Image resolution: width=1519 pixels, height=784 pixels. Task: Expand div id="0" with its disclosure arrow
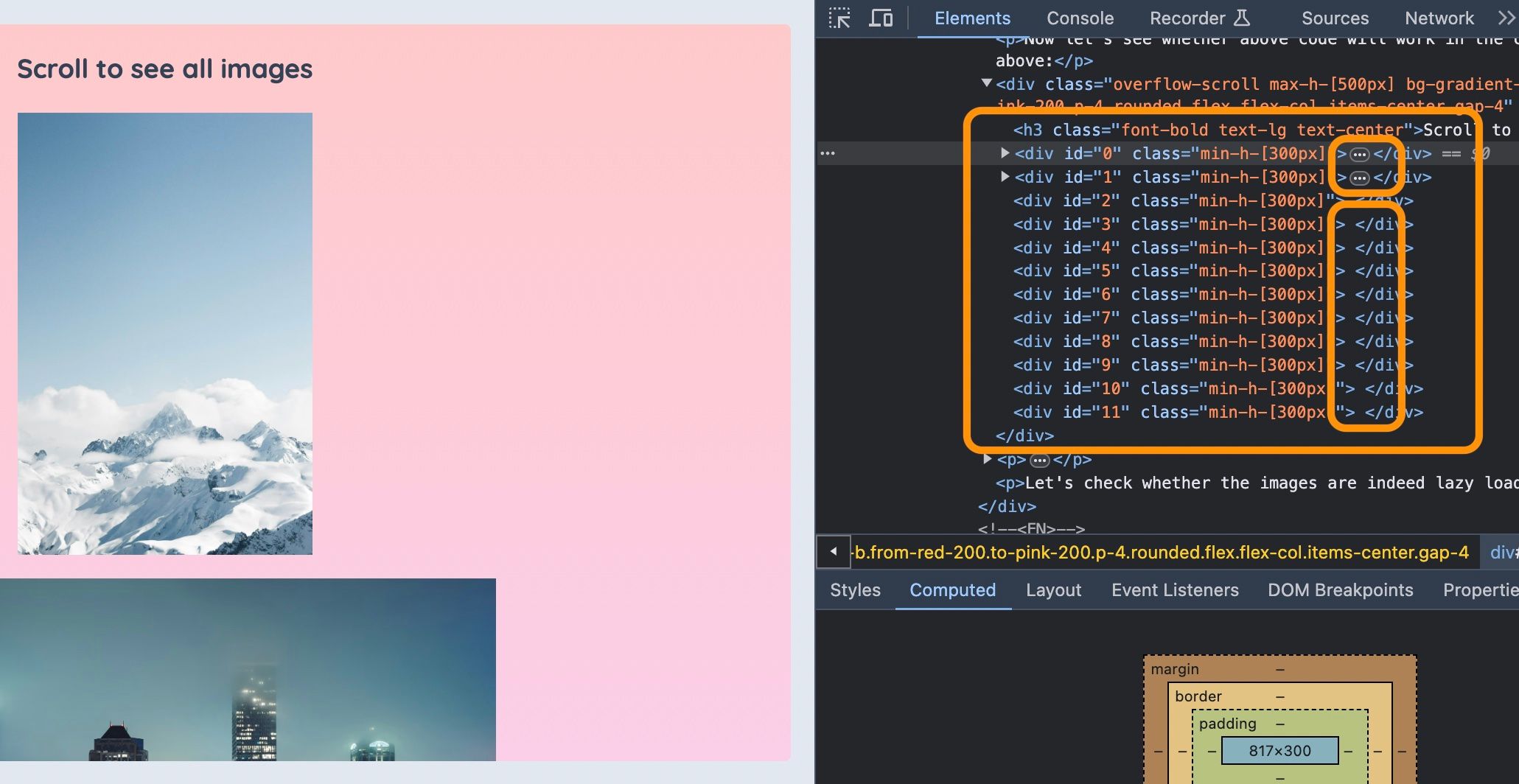1005,153
